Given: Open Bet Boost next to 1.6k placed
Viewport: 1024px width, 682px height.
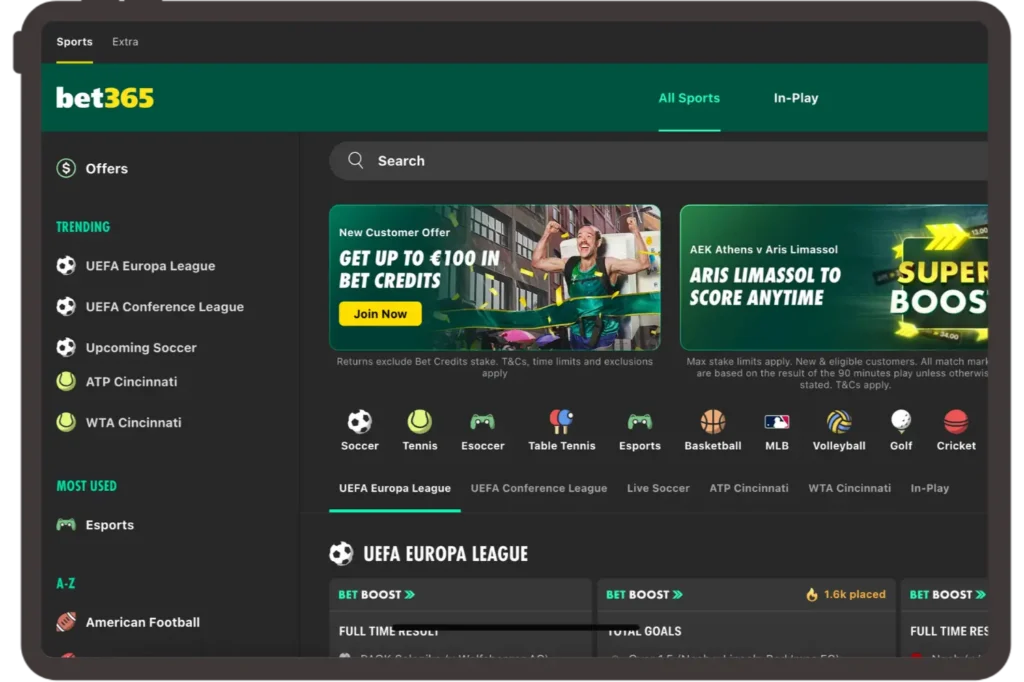Looking at the screenshot, I should click(x=644, y=594).
